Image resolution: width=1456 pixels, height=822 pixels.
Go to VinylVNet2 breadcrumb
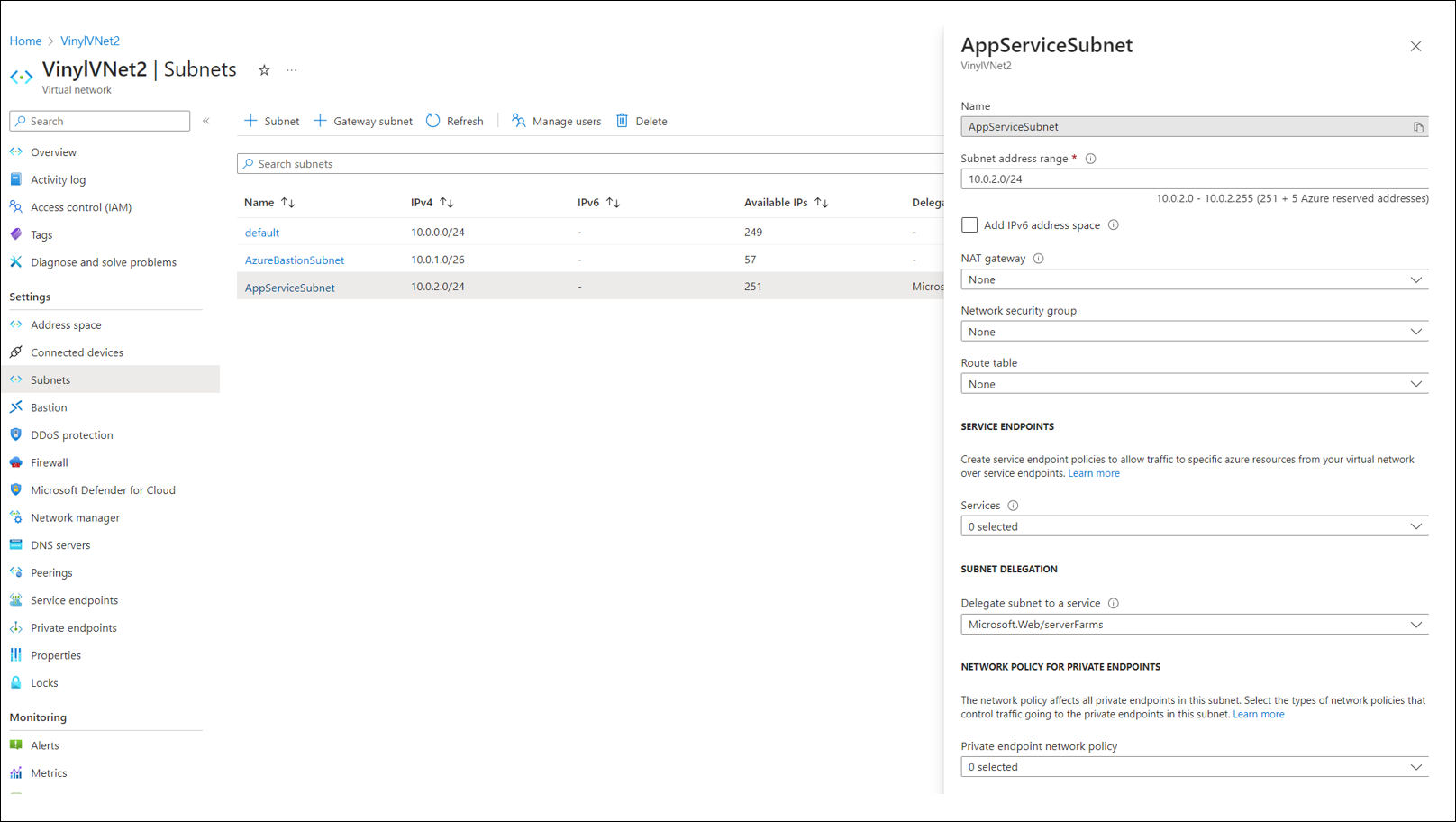(x=90, y=41)
